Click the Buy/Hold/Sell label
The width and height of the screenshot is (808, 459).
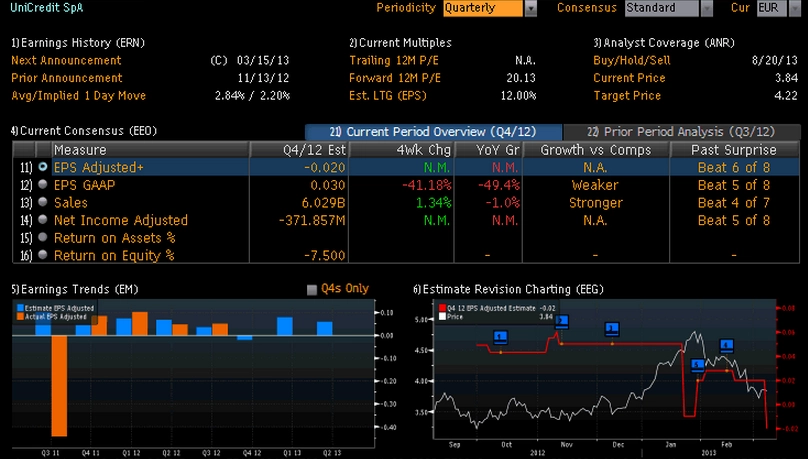632,60
